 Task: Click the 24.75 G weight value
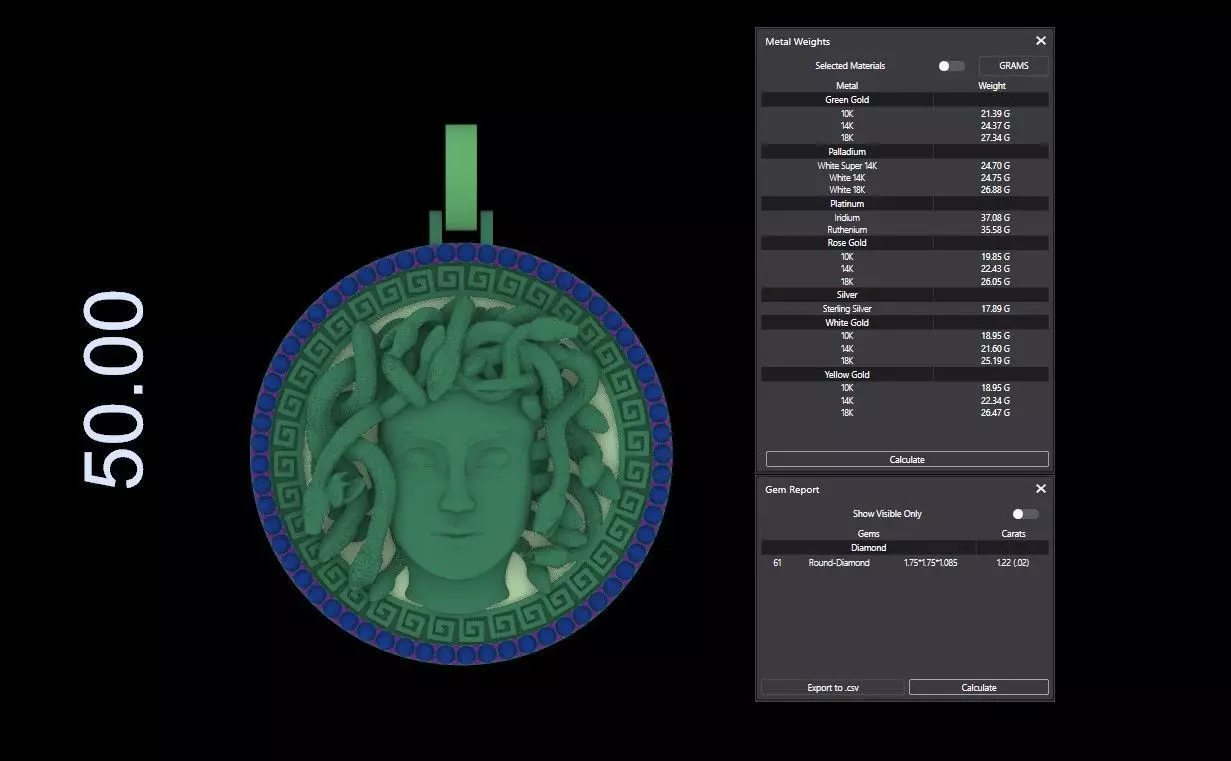[995, 178]
